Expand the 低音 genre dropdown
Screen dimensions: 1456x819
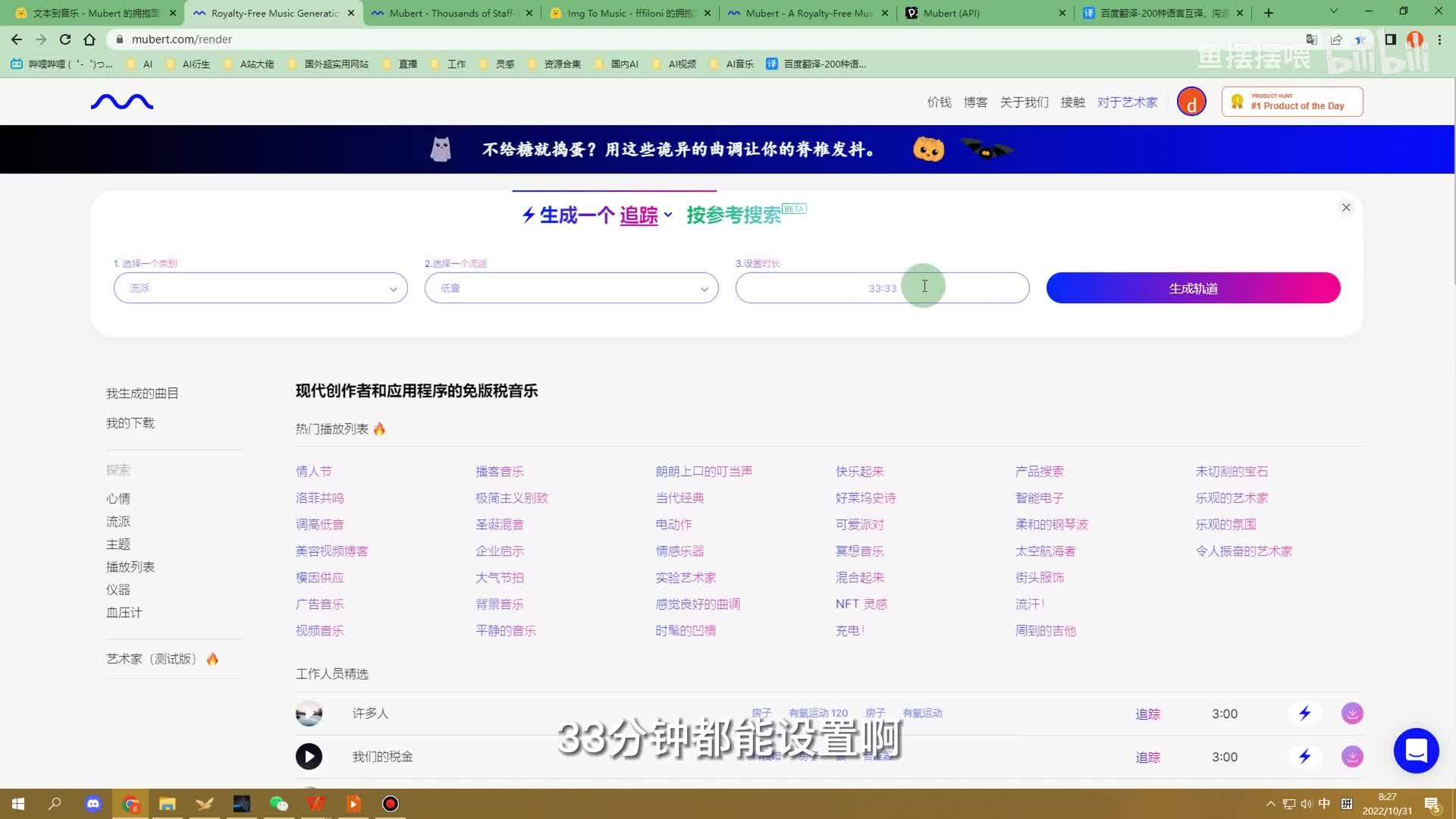(x=571, y=288)
